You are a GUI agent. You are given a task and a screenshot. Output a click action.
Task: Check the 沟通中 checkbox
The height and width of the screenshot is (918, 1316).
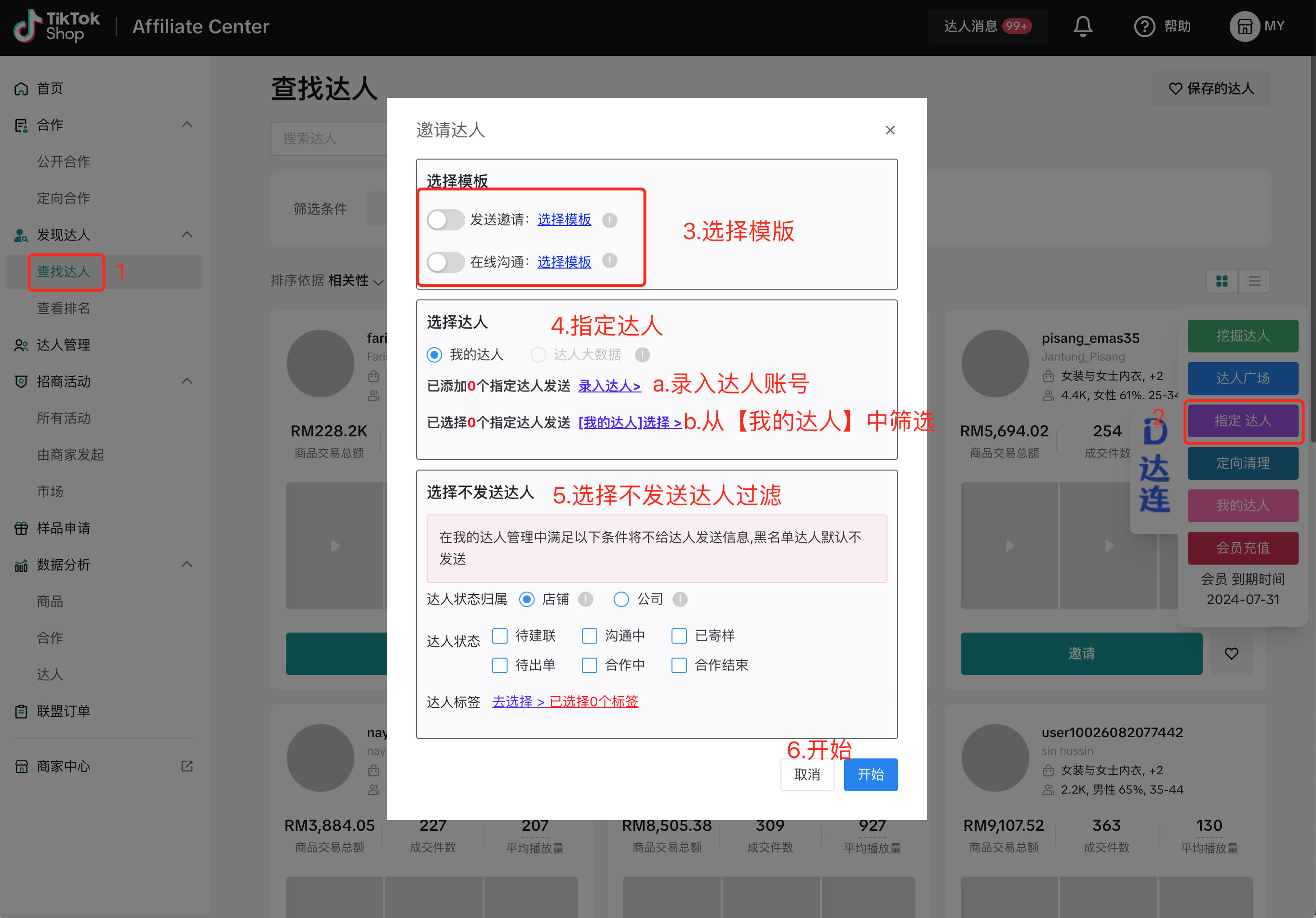589,635
